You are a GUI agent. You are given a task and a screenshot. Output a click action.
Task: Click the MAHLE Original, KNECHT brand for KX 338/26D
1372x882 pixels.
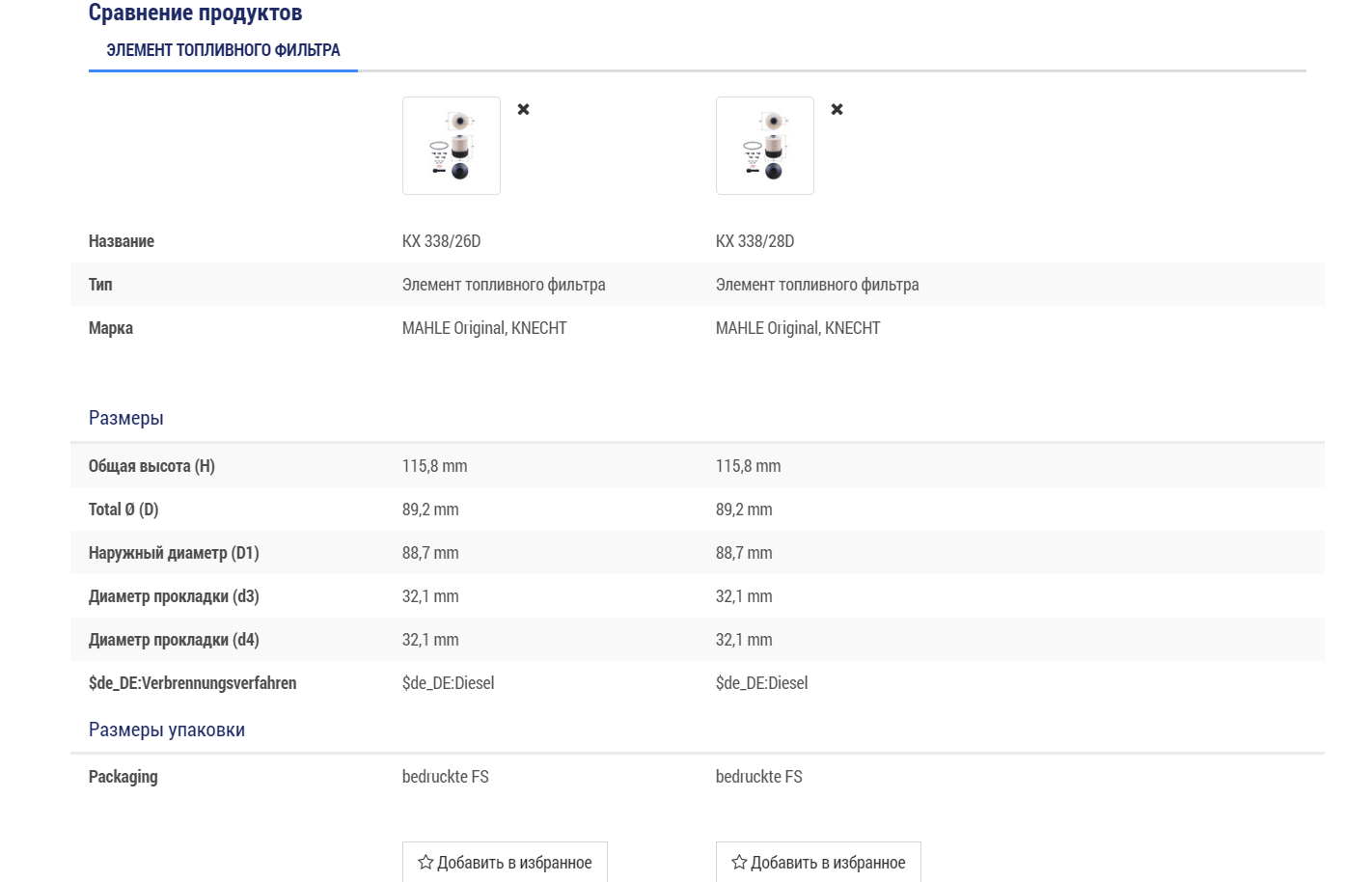(x=484, y=328)
